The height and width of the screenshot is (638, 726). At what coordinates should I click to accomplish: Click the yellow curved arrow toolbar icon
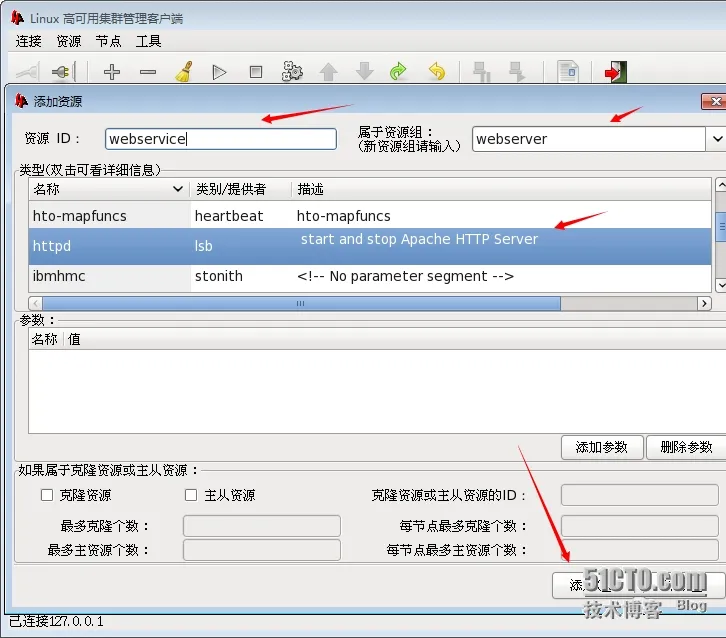tap(437, 72)
